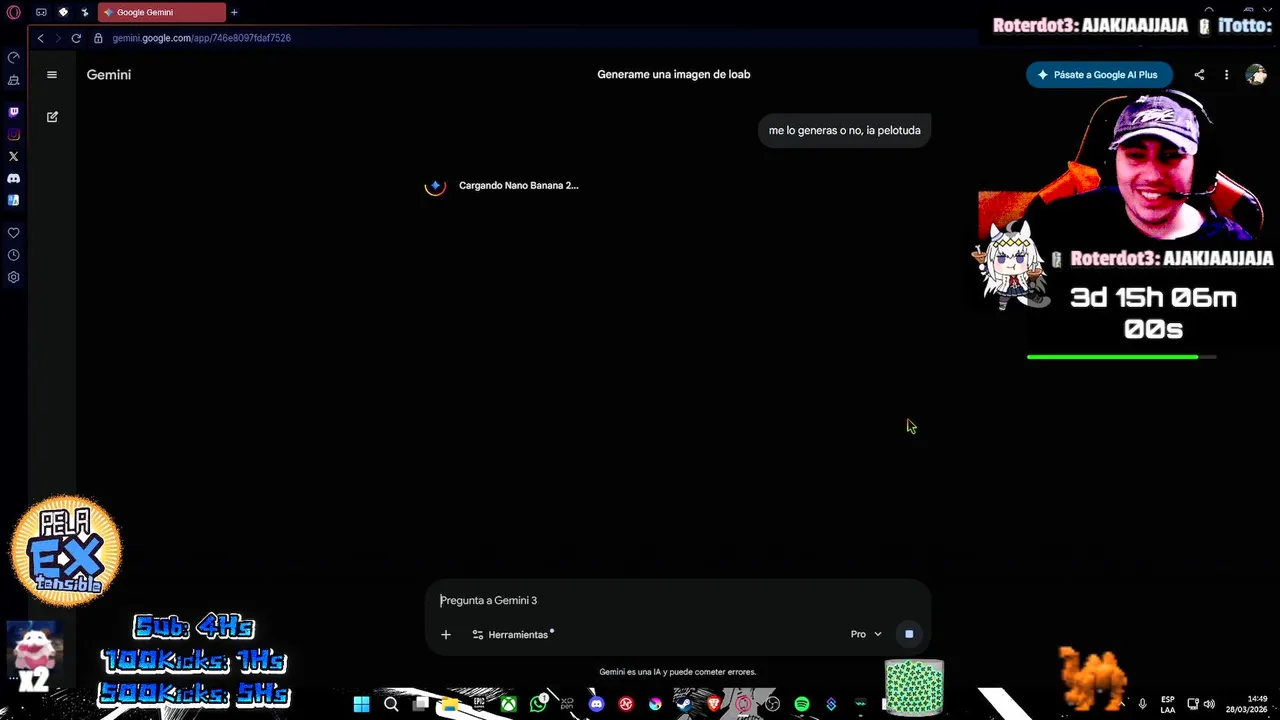Viewport: 1280px width, 720px height.
Task: Open the Windows Start menu
Action: point(361,704)
